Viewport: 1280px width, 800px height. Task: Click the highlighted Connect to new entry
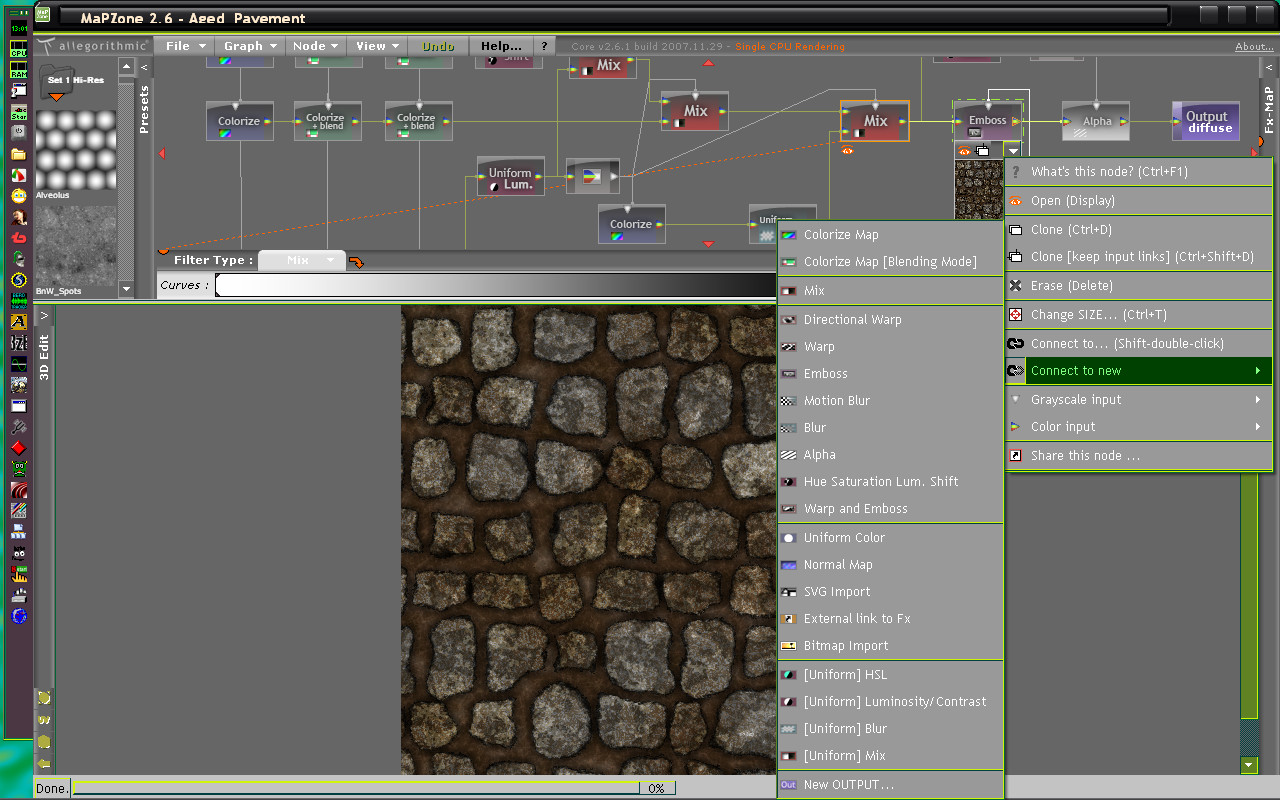1139,371
